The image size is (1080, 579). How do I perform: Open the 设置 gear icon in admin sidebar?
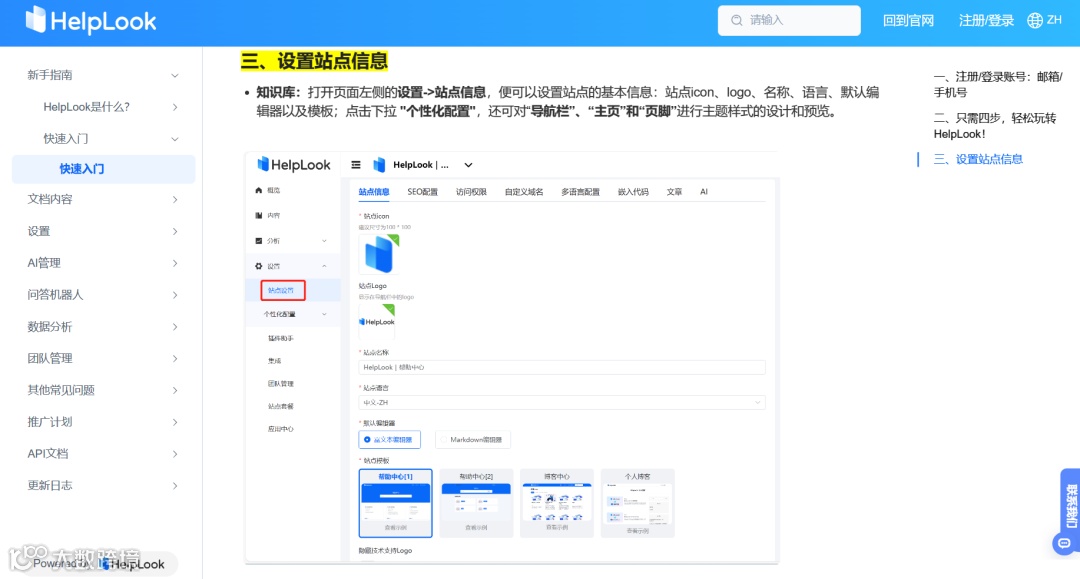(x=258, y=266)
